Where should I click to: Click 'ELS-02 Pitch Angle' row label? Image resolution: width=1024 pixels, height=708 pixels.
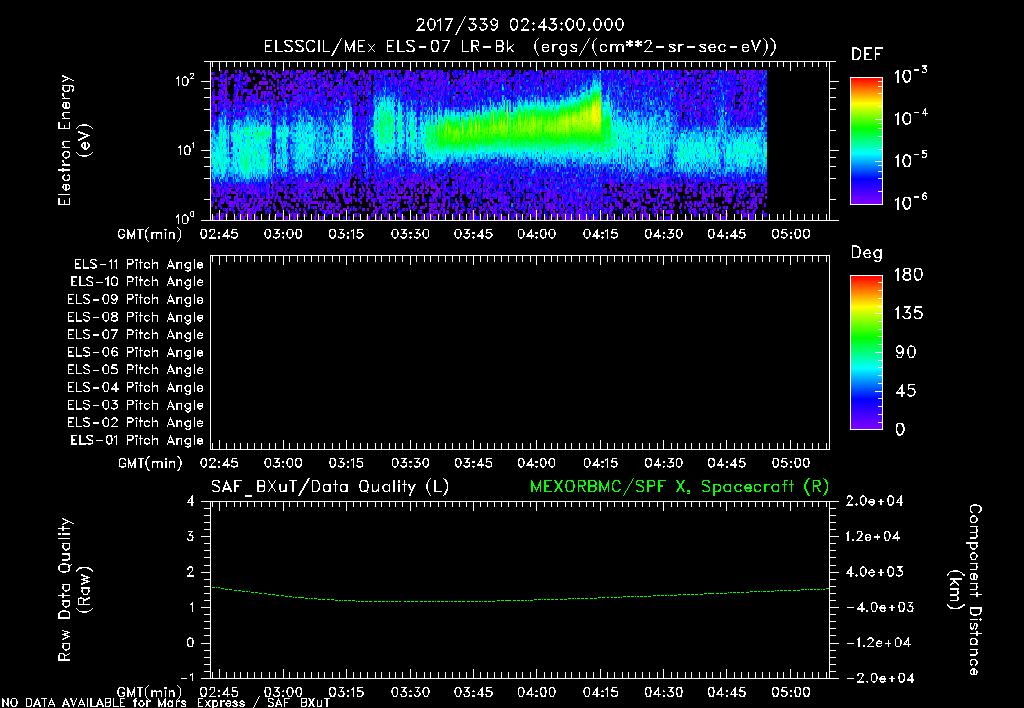coord(135,423)
